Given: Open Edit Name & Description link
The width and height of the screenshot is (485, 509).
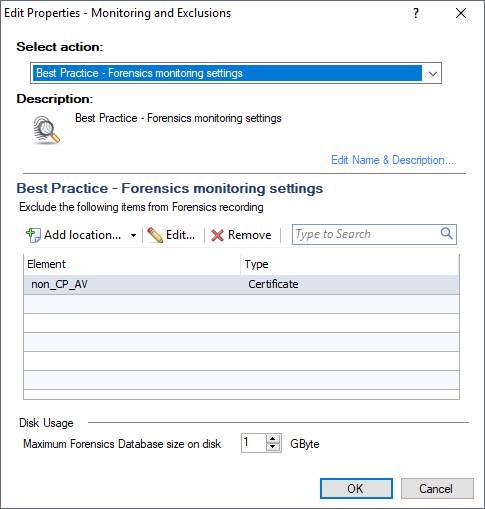Looking at the screenshot, I should pyautogui.click(x=392, y=160).
